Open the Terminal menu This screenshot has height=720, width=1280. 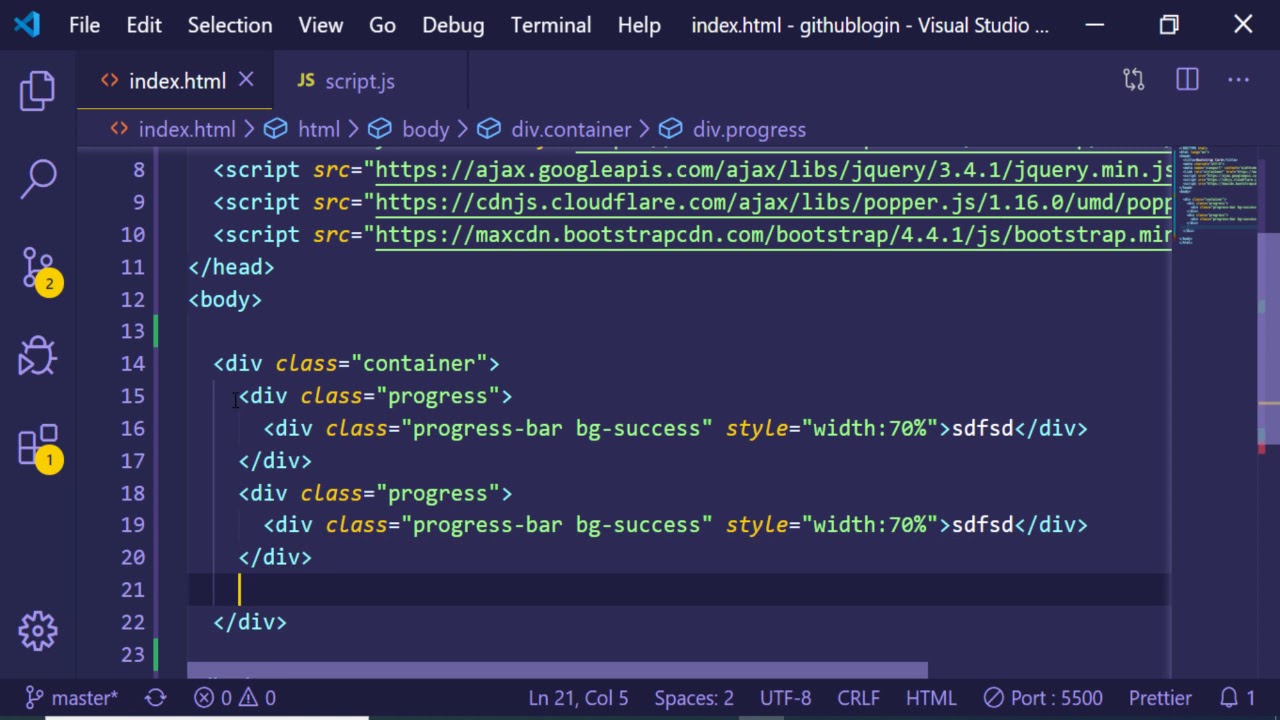point(550,25)
